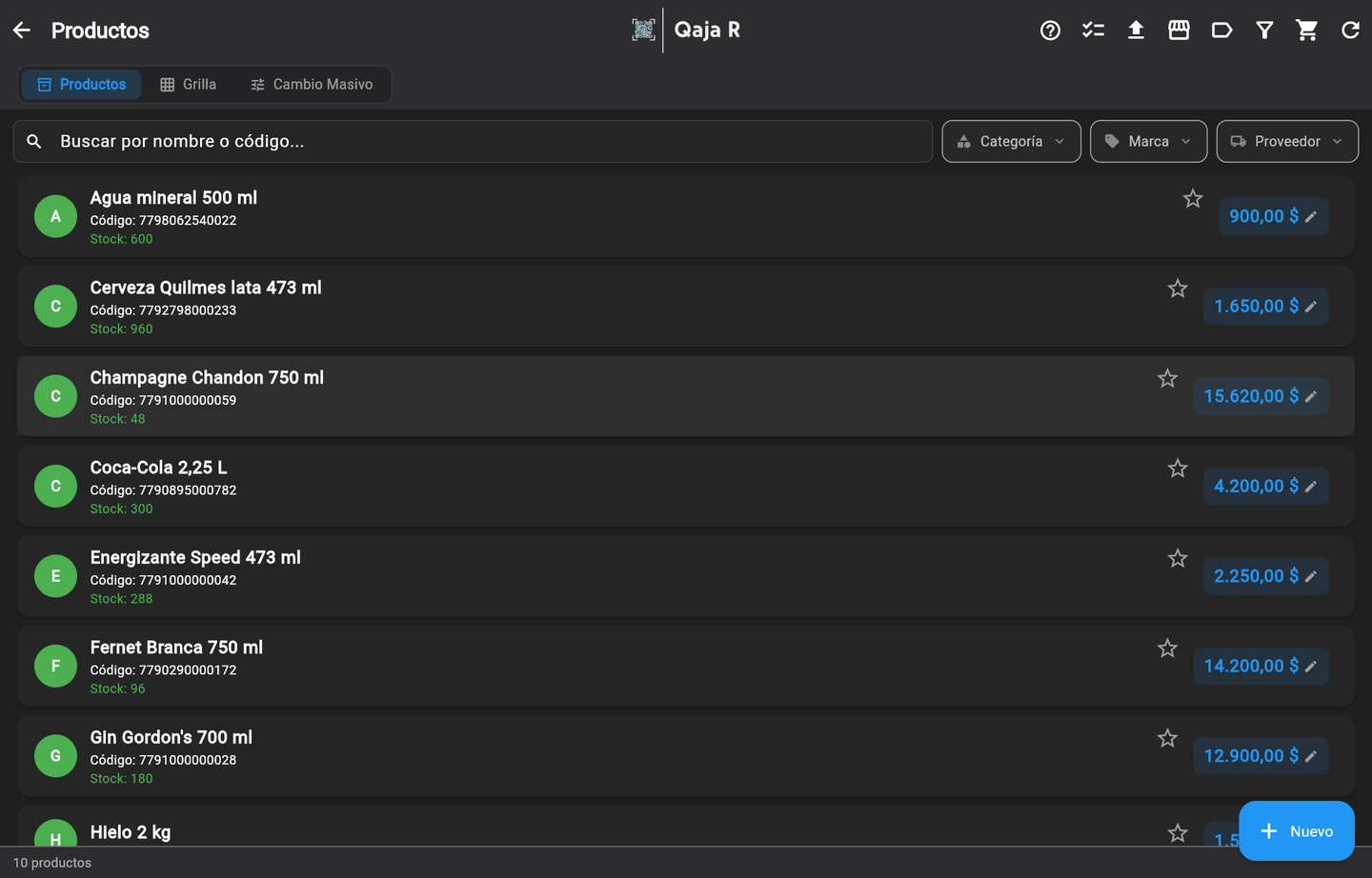
Task: Click the avatar G of Gin Gordon's
Action: point(55,756)
